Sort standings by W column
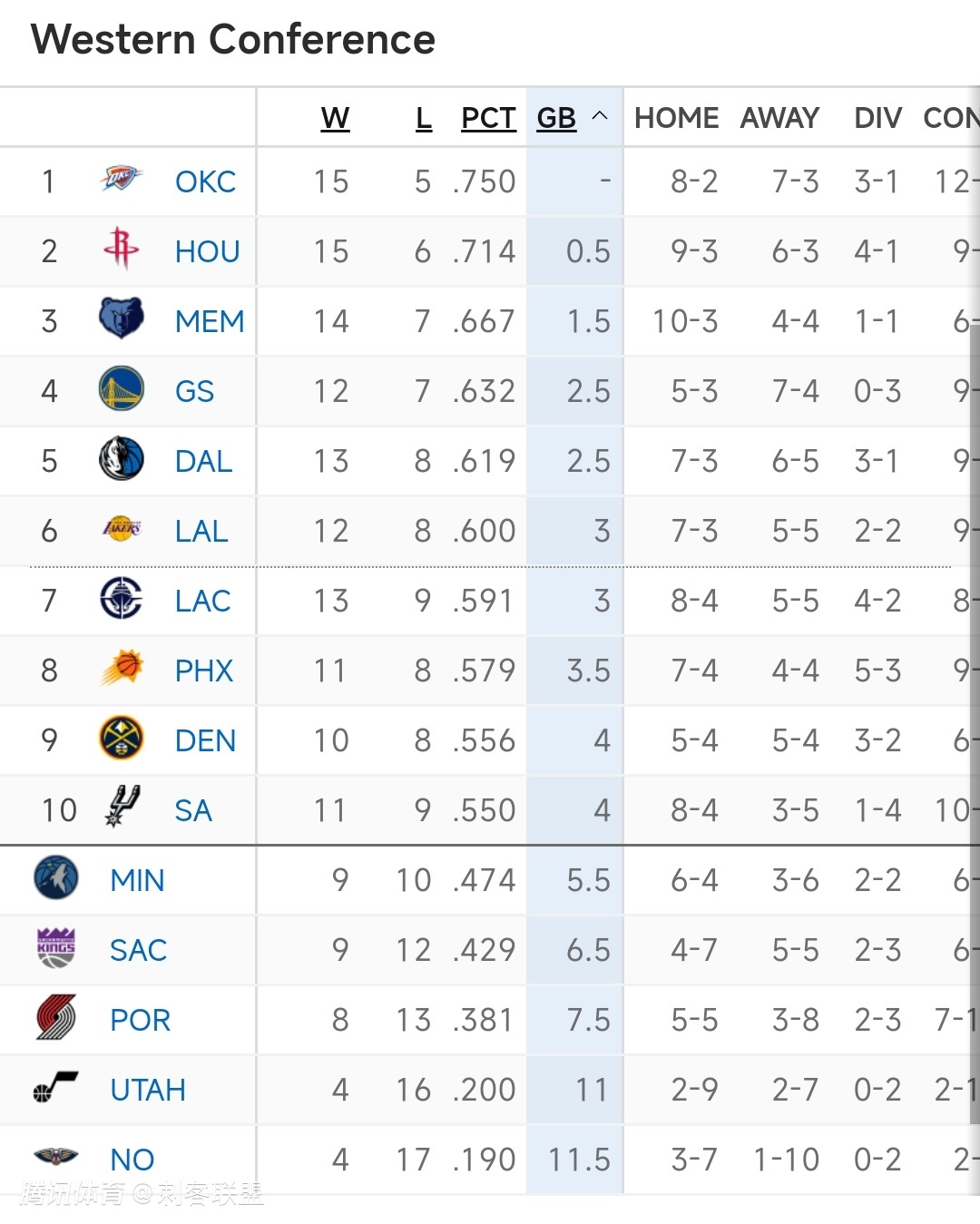Viewport: 980px width, 1224px height. coord(335,118)
